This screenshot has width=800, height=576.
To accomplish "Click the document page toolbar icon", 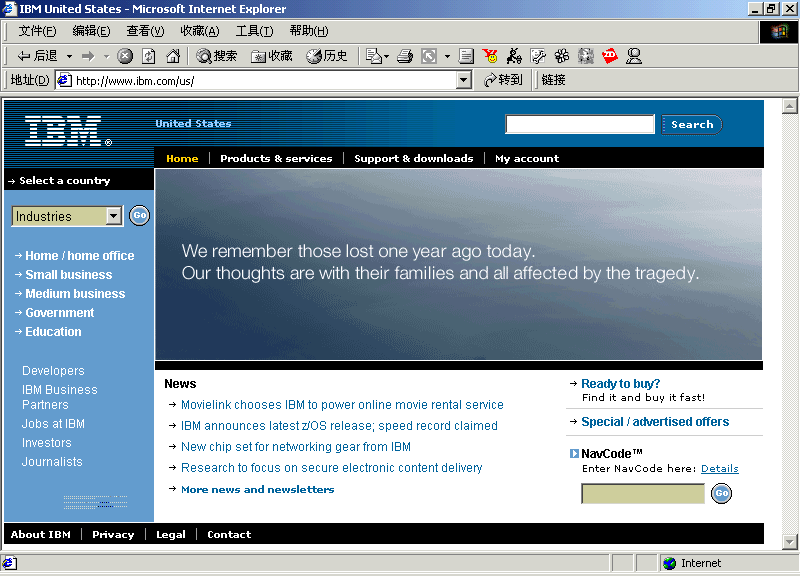I will point(466,56).
